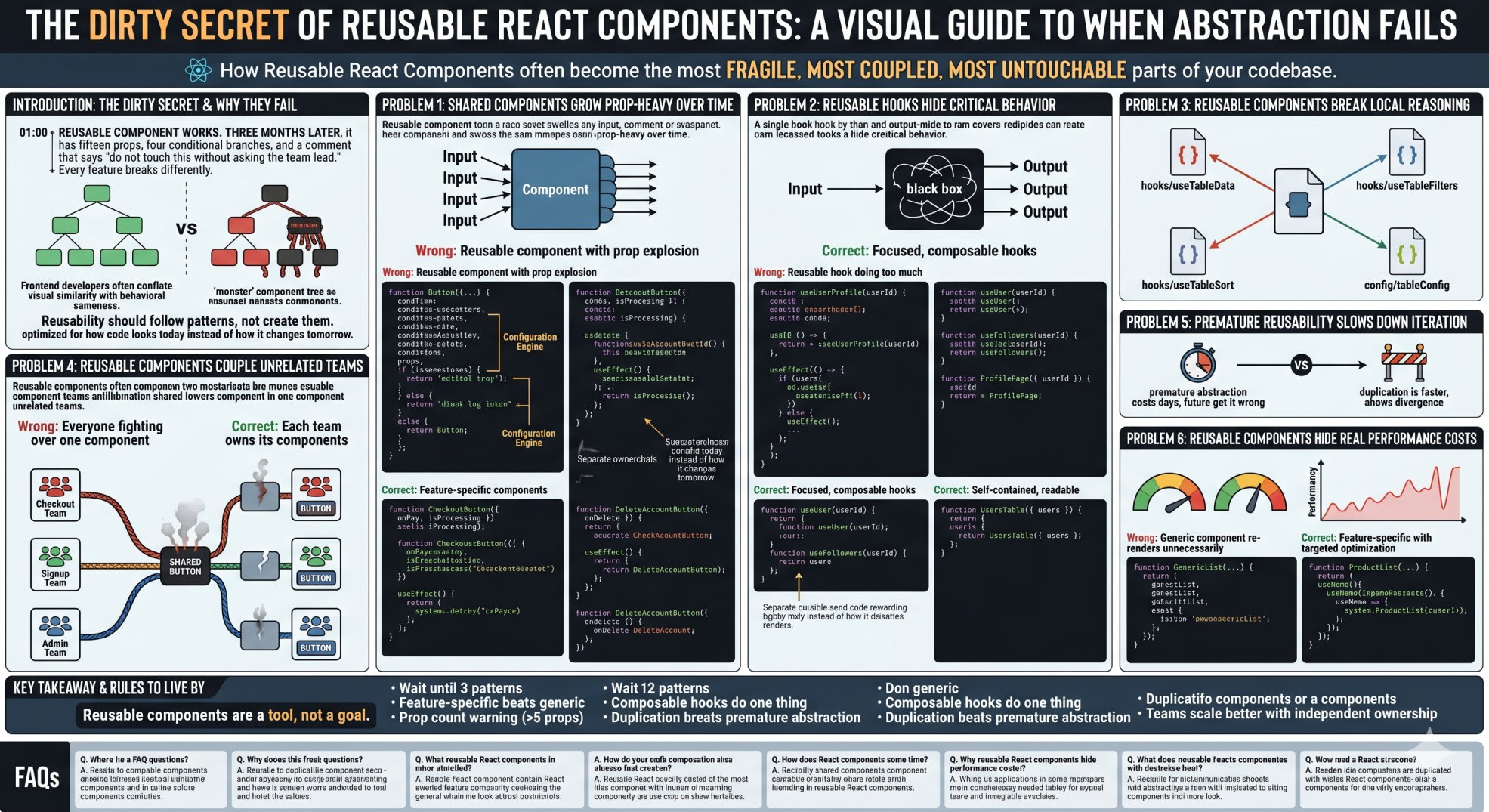Click the '01:00' timestamp in the introduction

[33, 132]
